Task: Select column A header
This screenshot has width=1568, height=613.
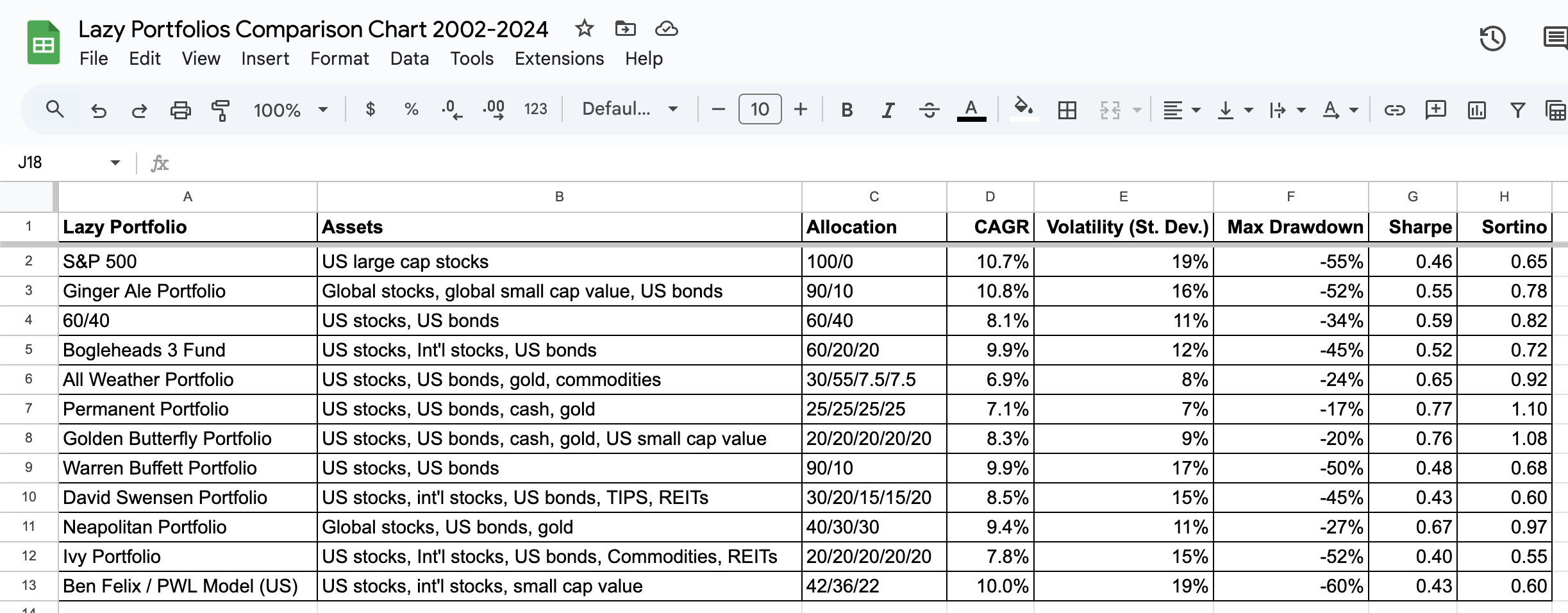Action: pos(188,197)
